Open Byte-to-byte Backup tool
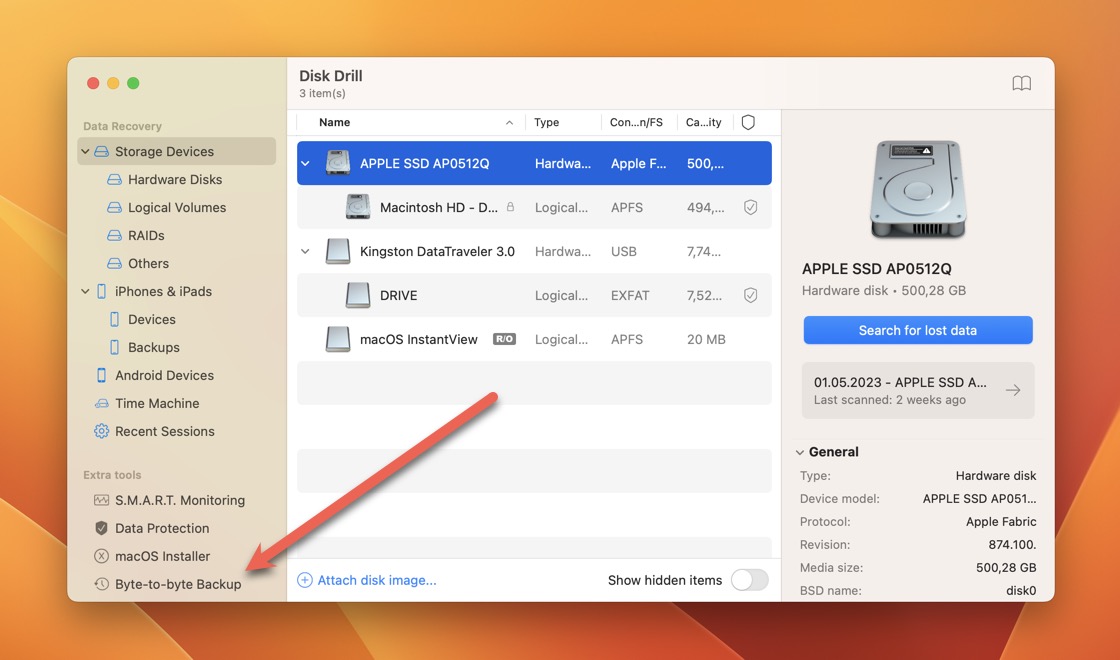The image size is (1120, 660). 177,584
